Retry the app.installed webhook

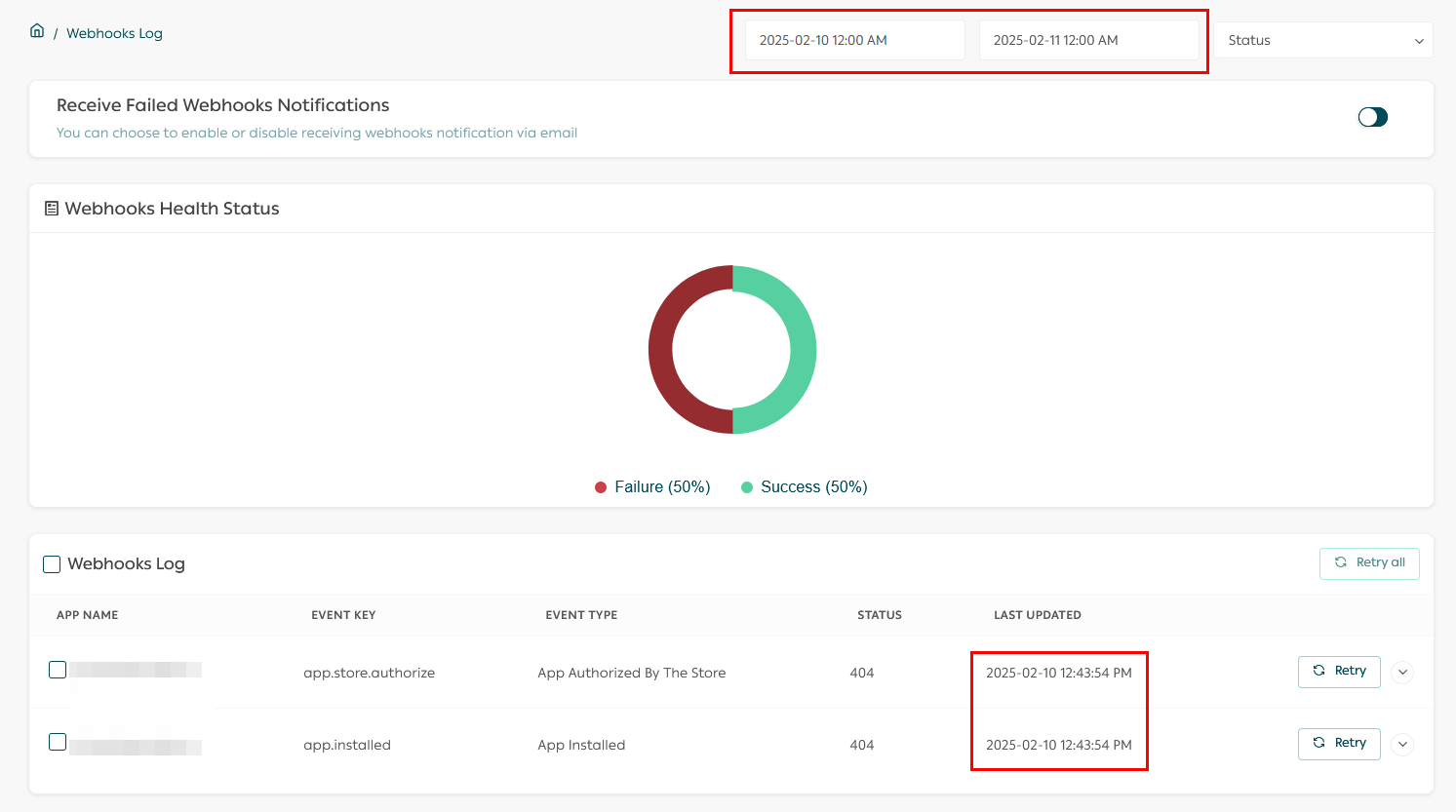coord(1339,744)
